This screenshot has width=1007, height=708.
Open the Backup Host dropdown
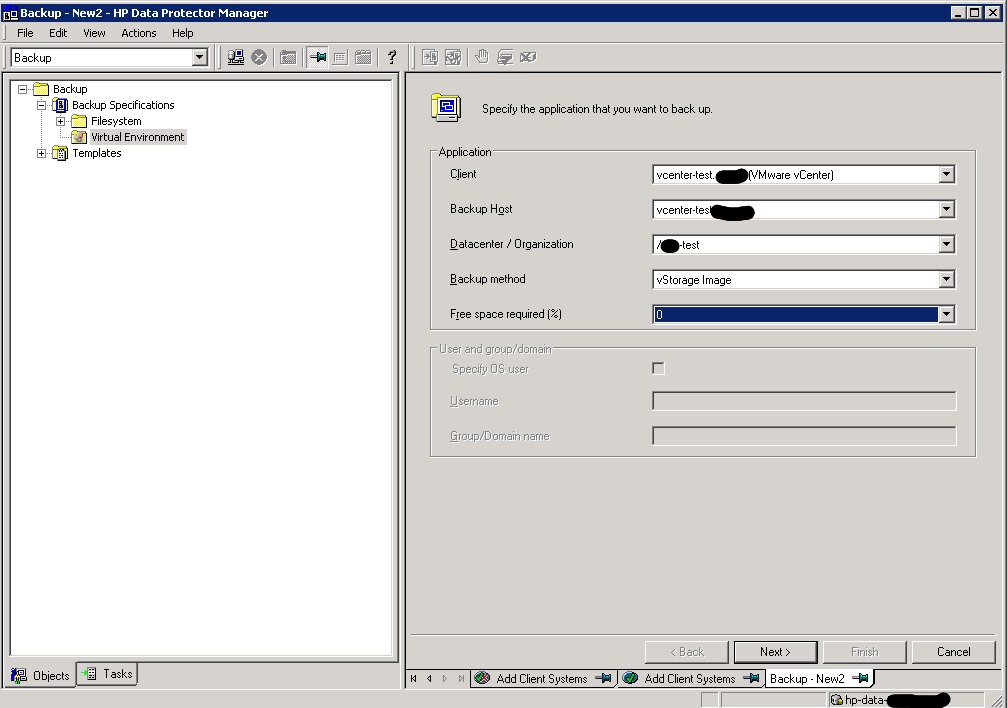coord(946,209)
